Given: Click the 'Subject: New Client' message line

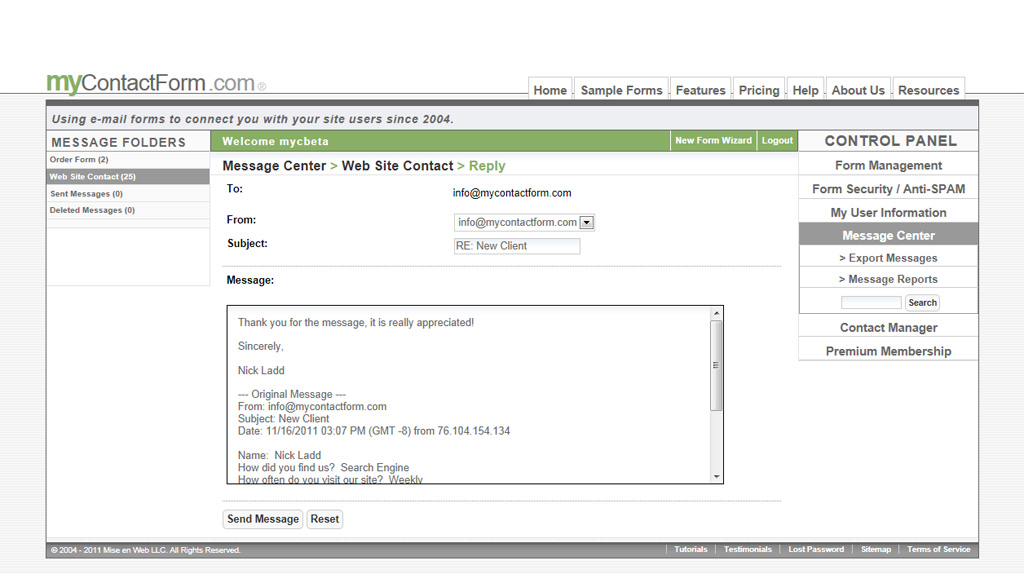Looking at the screenshot, I should [283, 419].
